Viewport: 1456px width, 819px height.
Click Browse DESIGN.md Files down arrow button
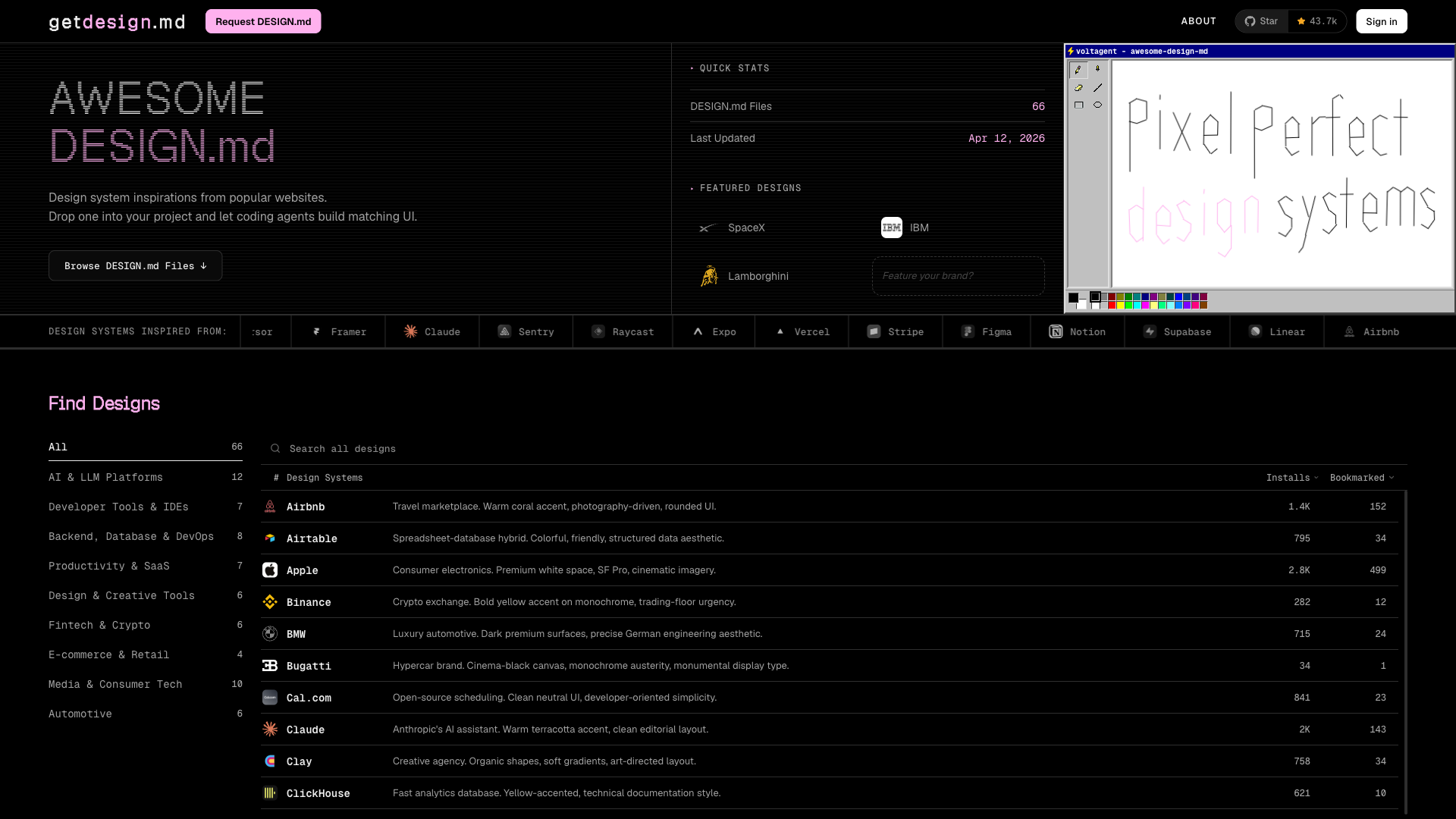coord(135,266)
